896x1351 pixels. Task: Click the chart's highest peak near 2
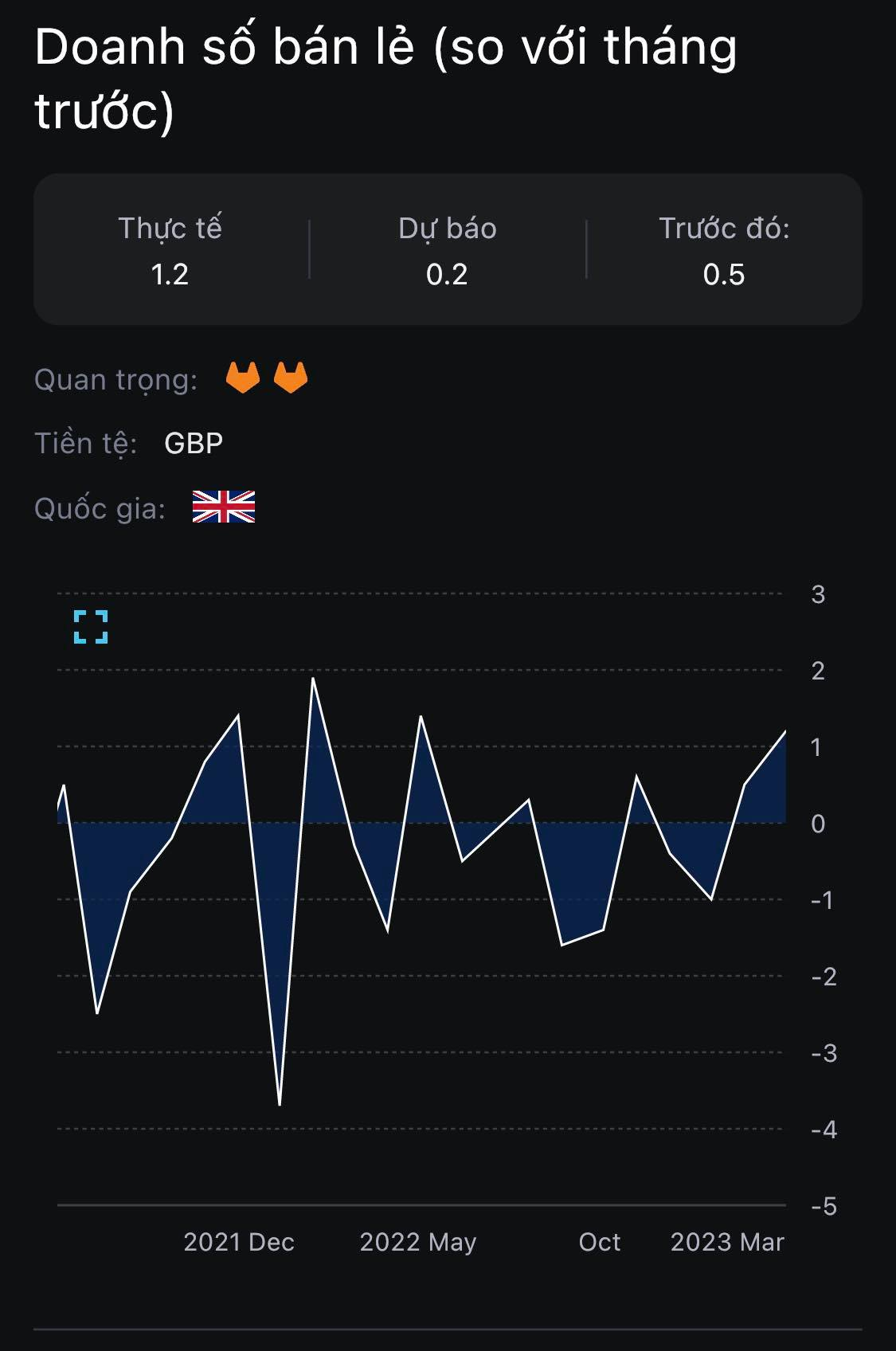coord(313,679)
